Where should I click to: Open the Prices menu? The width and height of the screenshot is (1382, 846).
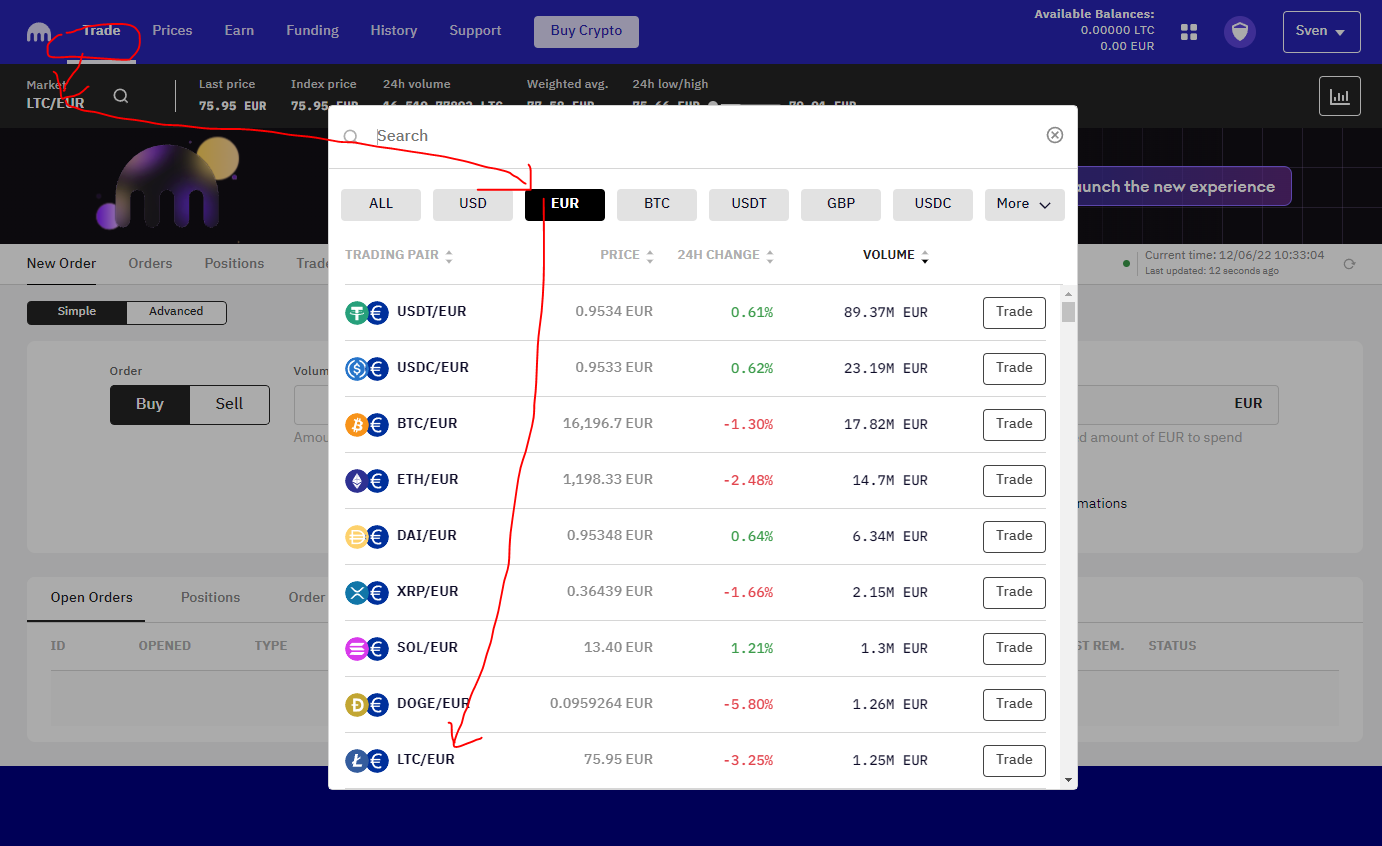(172, 31)
